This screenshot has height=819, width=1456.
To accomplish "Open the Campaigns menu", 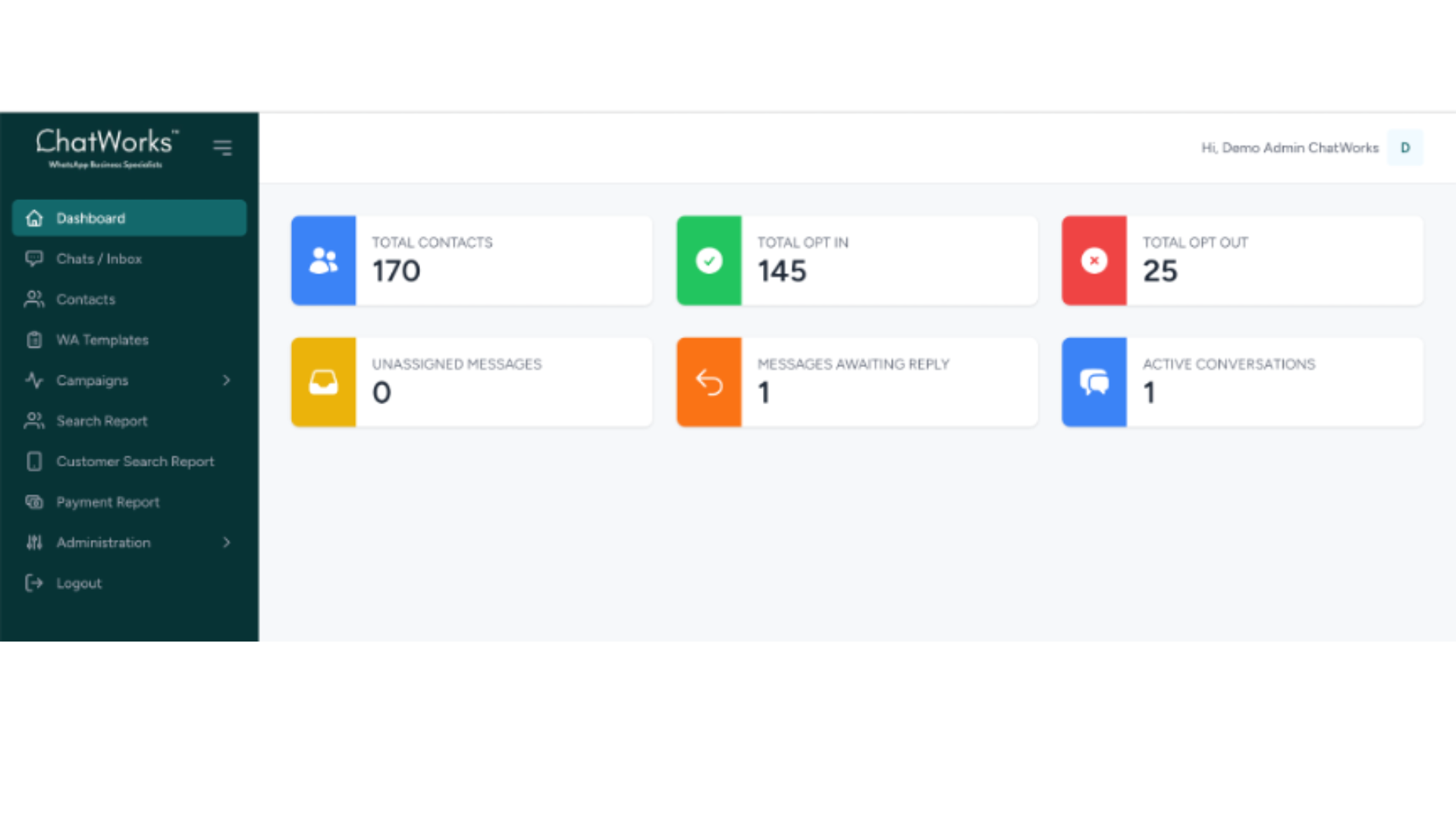I will pos(129,380).
